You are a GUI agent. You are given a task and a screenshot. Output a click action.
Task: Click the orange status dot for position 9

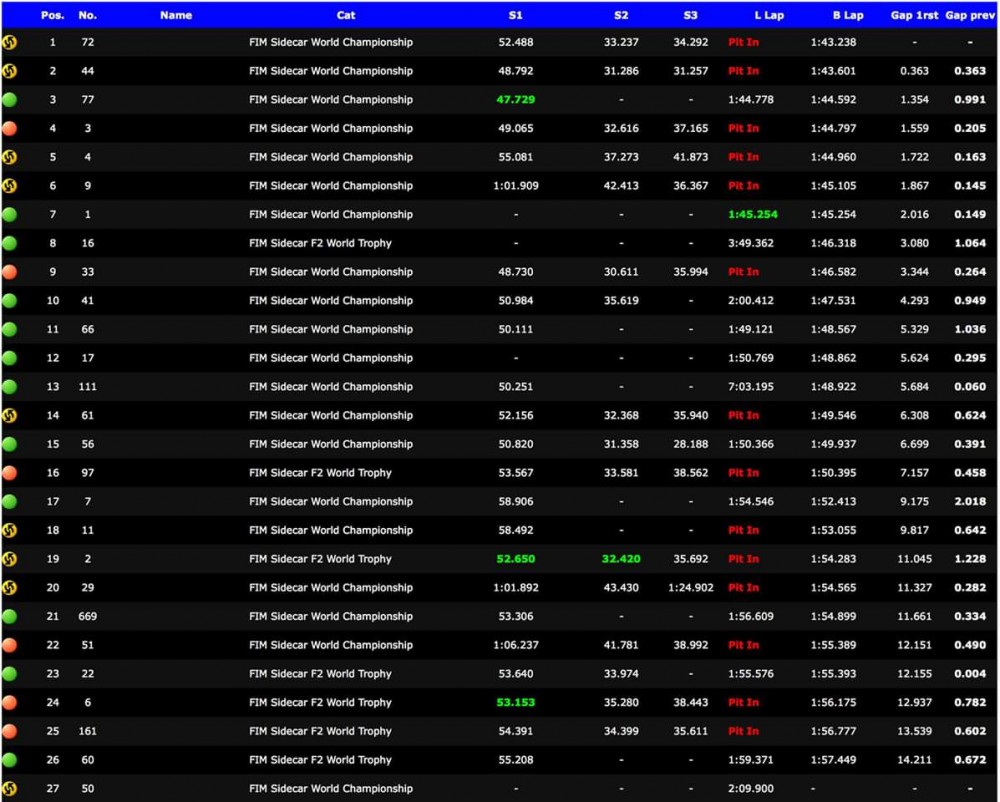[10, 272]
